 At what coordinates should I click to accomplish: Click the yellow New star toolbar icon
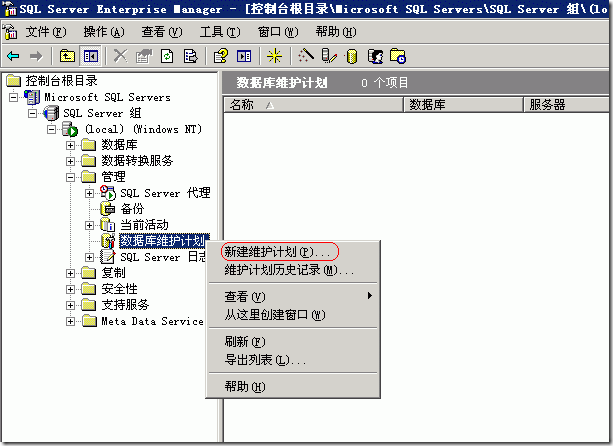point(274,56)
